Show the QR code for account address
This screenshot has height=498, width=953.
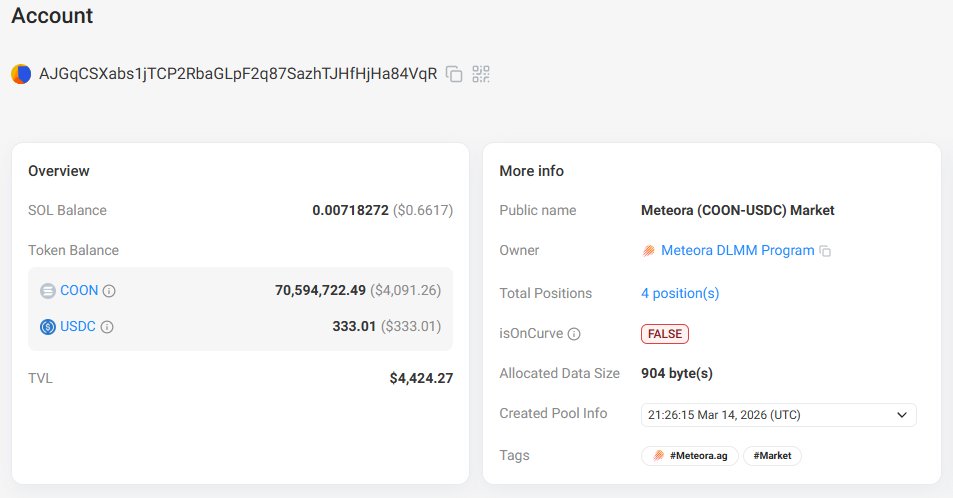(481, 74)
